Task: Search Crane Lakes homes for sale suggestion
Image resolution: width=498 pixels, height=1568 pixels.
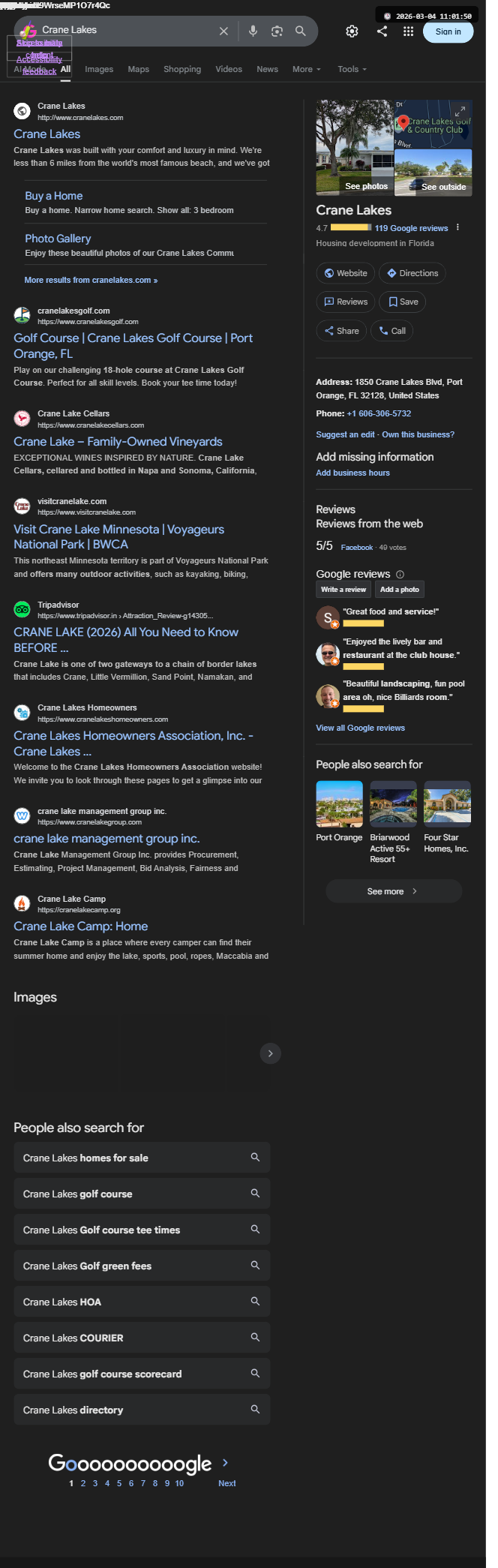Action: coord(142,1158)
